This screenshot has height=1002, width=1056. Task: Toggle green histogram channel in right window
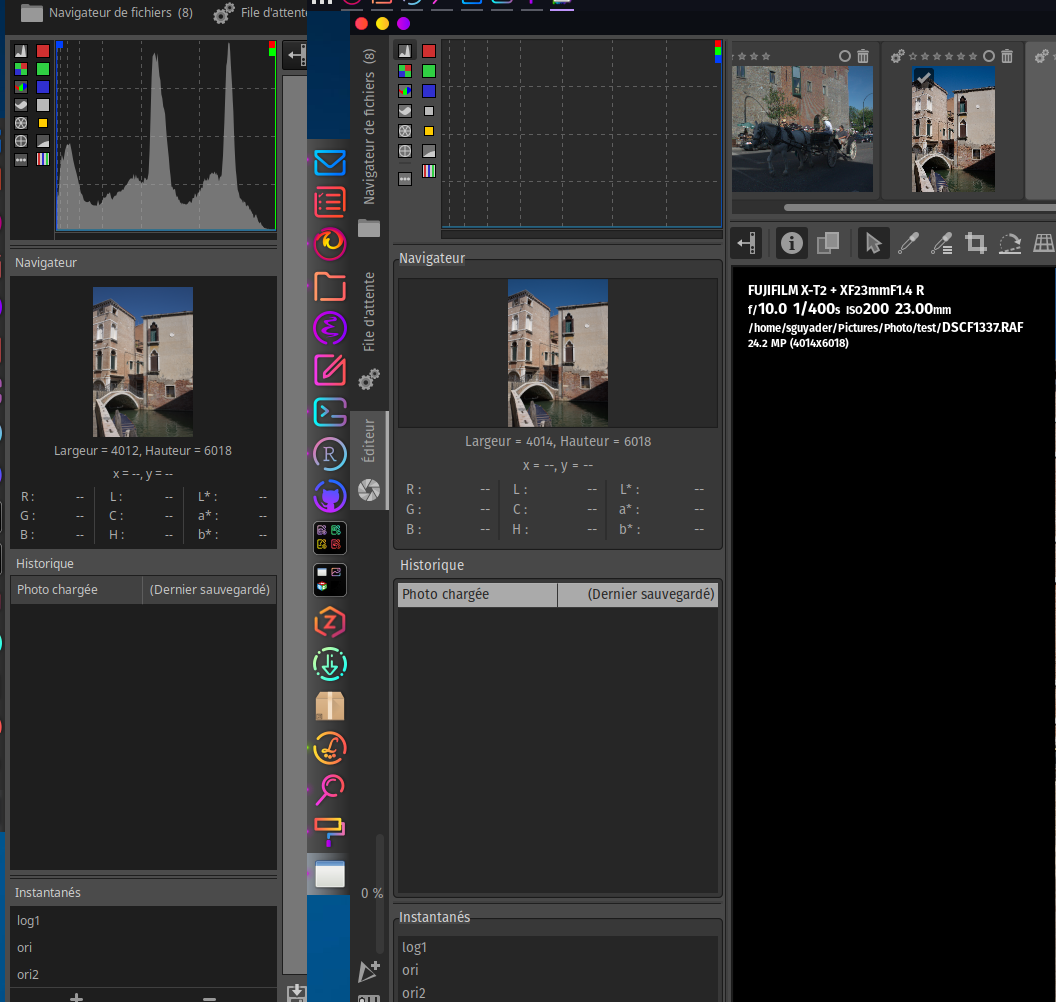pyautogui.click(x=429, y=71)
